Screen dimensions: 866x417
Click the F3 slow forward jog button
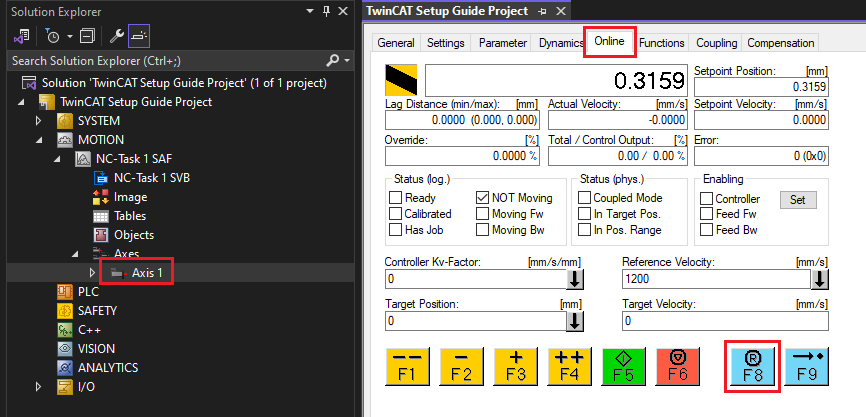(515, 366)
